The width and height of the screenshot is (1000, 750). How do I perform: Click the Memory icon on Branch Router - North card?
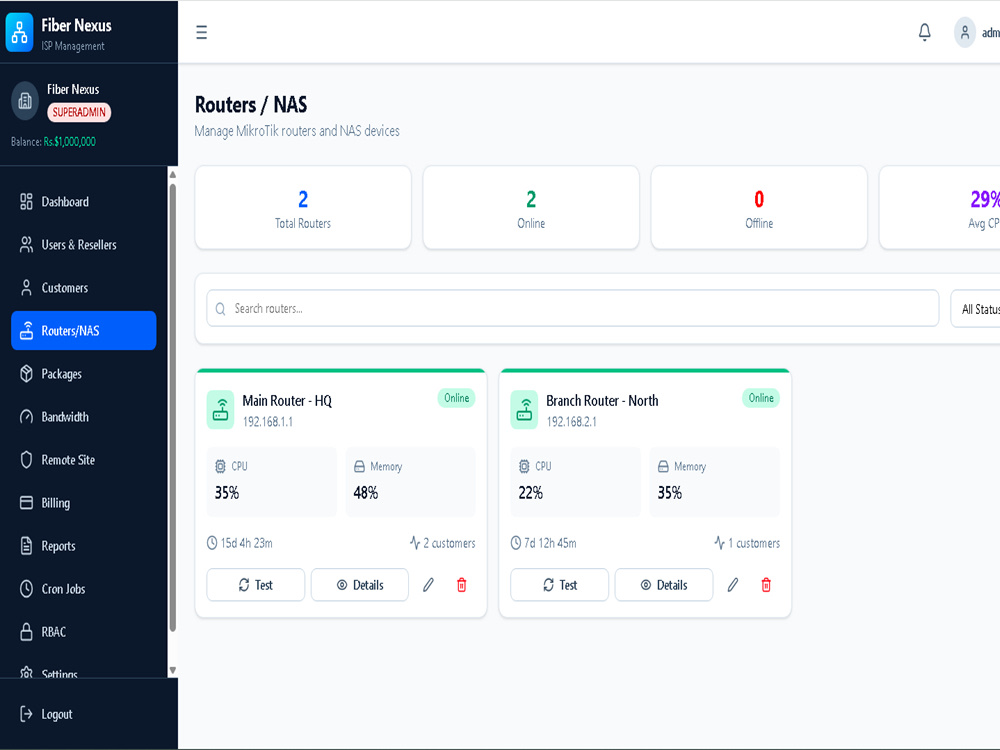pos(663,466)
